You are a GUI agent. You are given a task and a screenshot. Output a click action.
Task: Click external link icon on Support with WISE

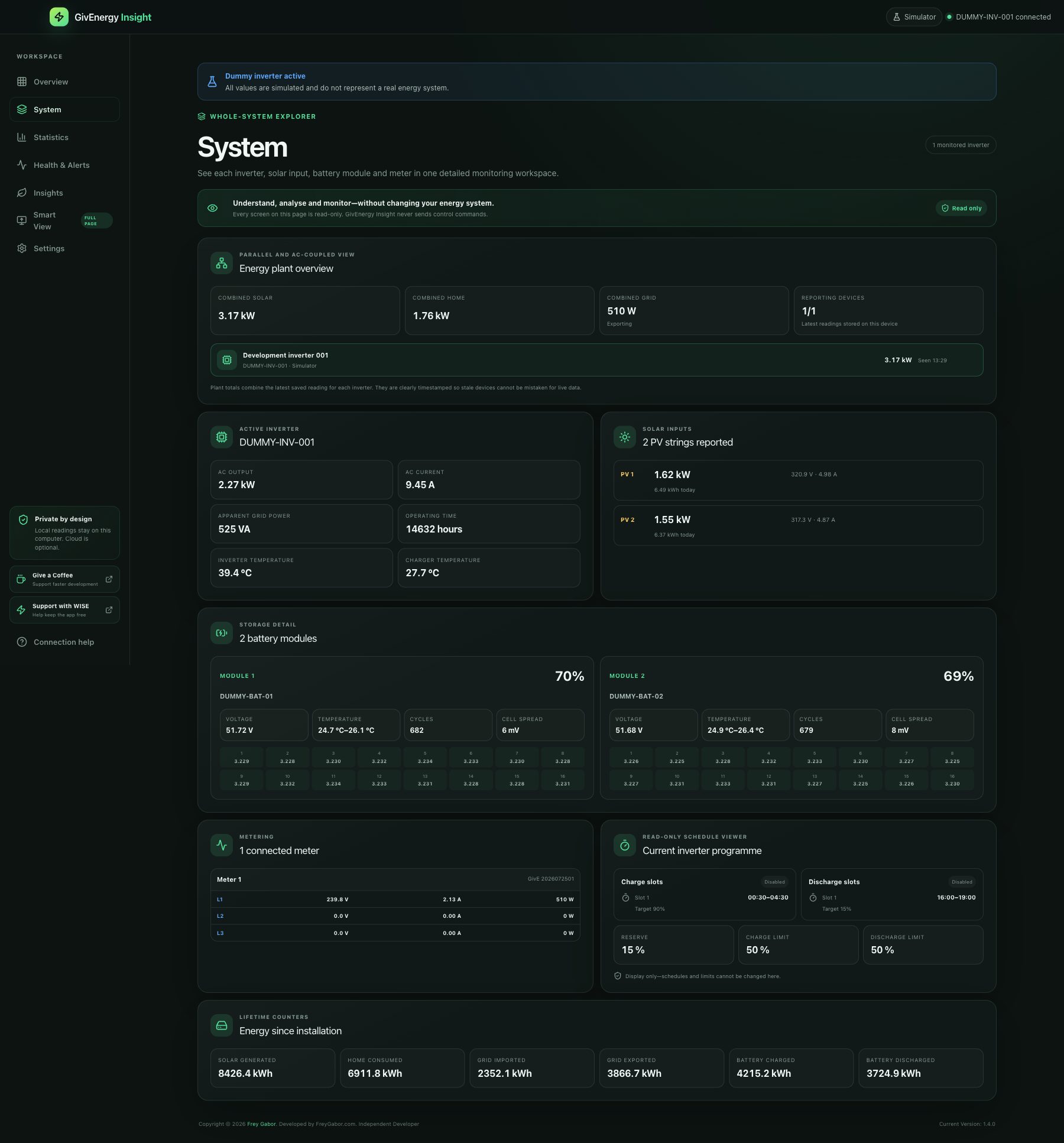pyautogui.click(x=109, y=610)
